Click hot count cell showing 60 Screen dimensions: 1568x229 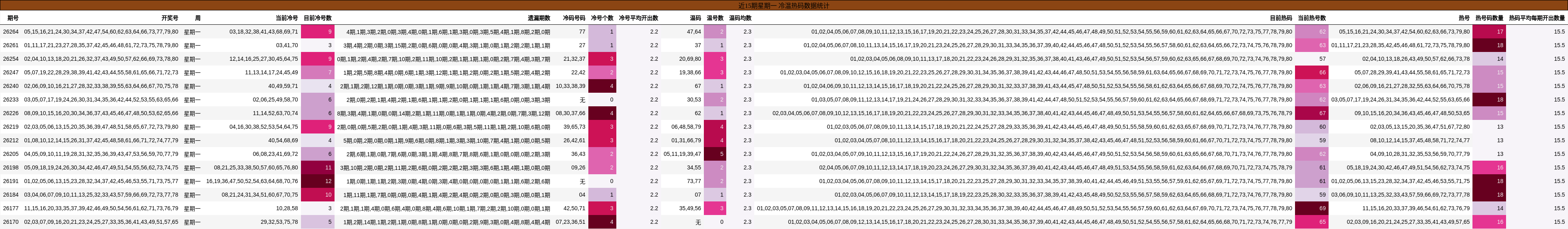click(1312, 127)
